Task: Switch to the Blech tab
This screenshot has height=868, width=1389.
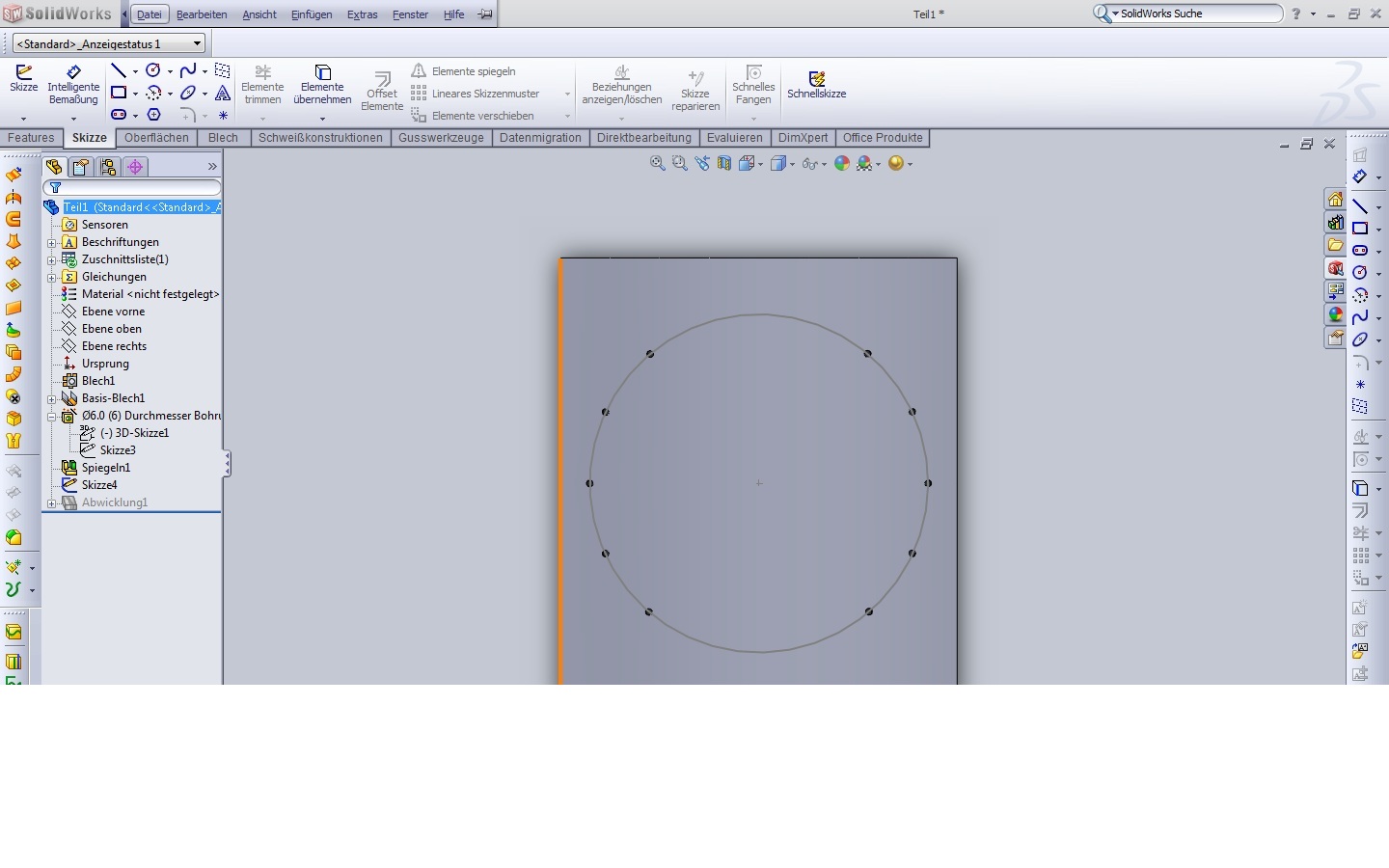Action: 223,138
